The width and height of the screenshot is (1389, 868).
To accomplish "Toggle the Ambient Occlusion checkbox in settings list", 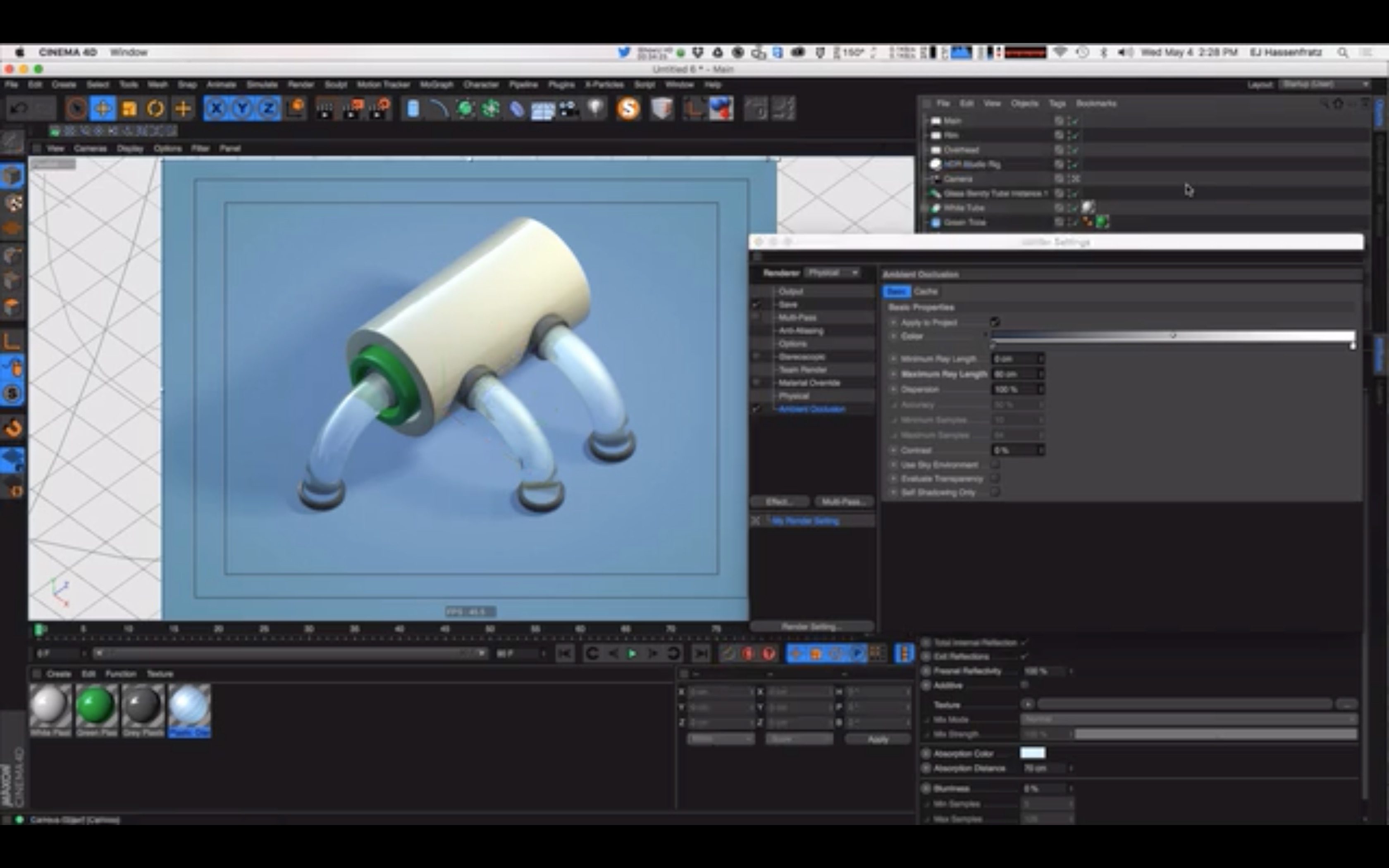I will click(757, 409).
